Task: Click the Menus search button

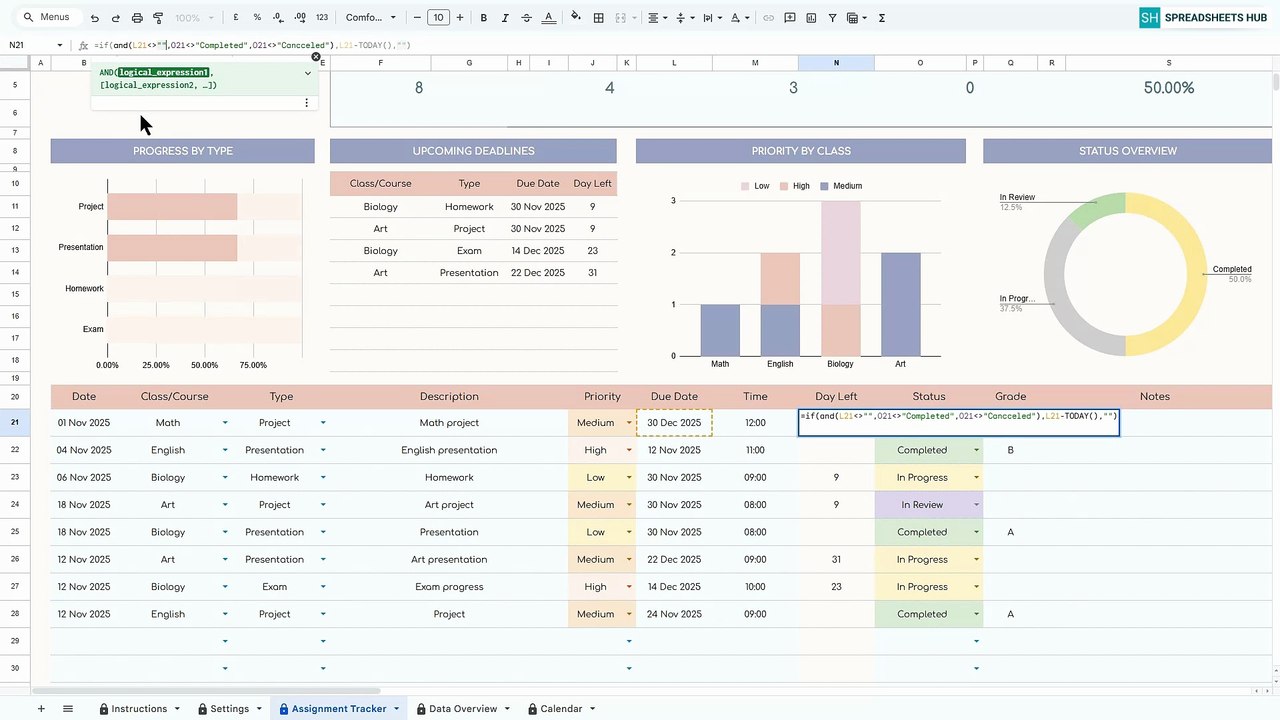Action: (x=47, y=17)
